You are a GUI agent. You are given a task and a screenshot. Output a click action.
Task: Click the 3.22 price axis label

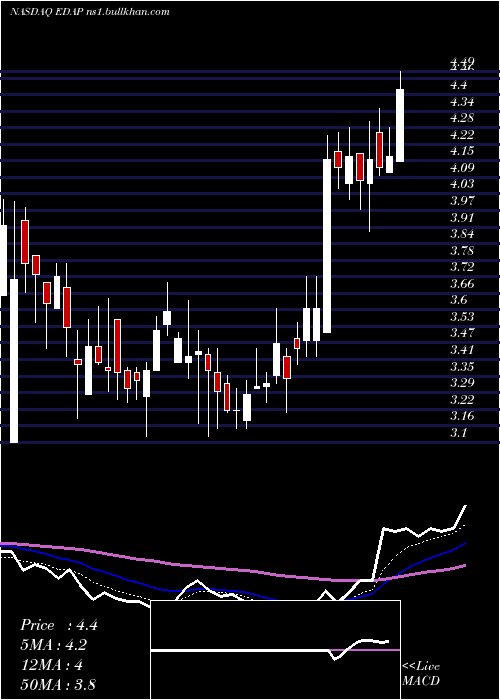pos(462,399)
